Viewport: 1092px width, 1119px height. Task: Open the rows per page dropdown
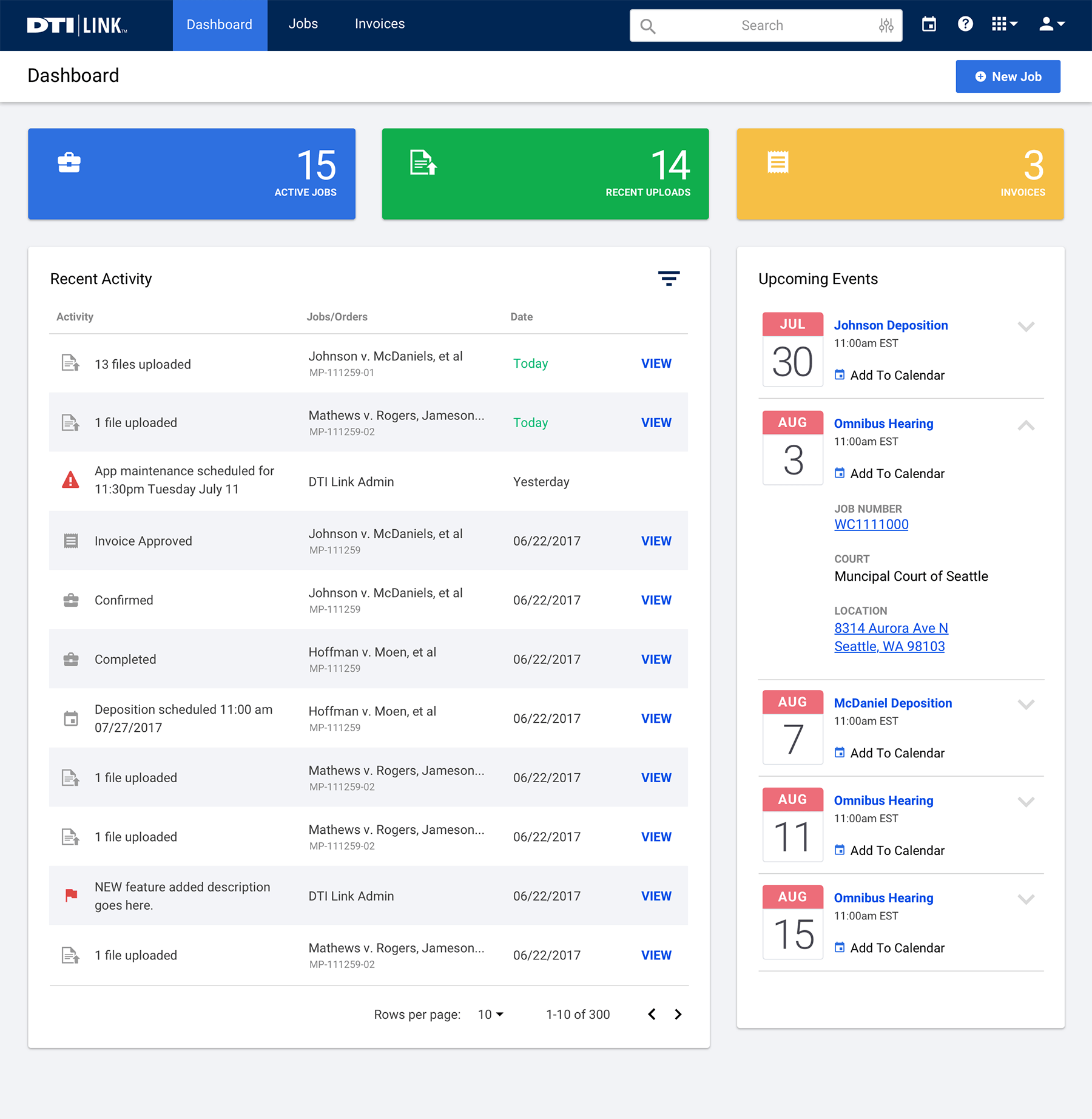coord(491,1014)
